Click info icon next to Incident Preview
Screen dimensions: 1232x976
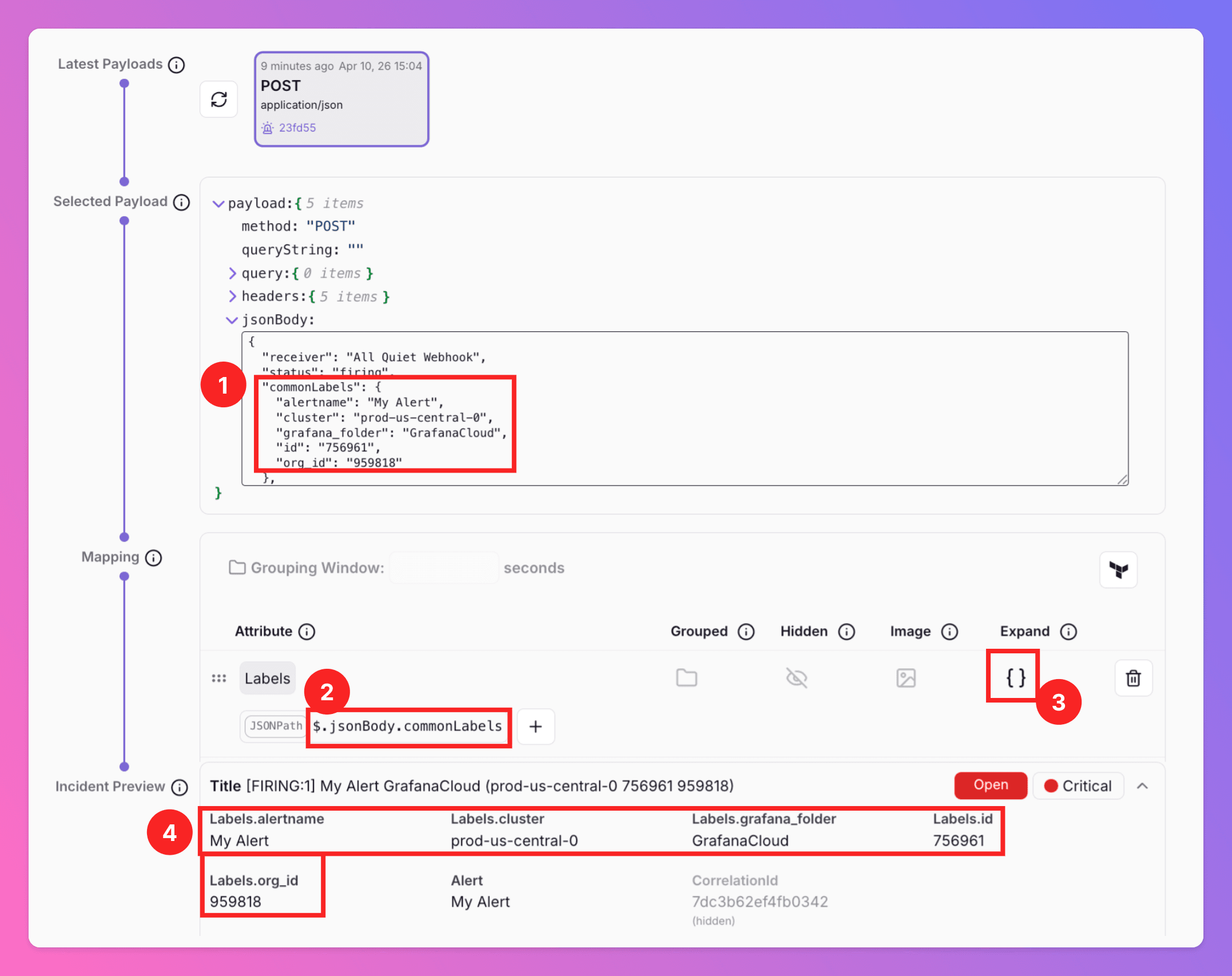coord(180,787)
